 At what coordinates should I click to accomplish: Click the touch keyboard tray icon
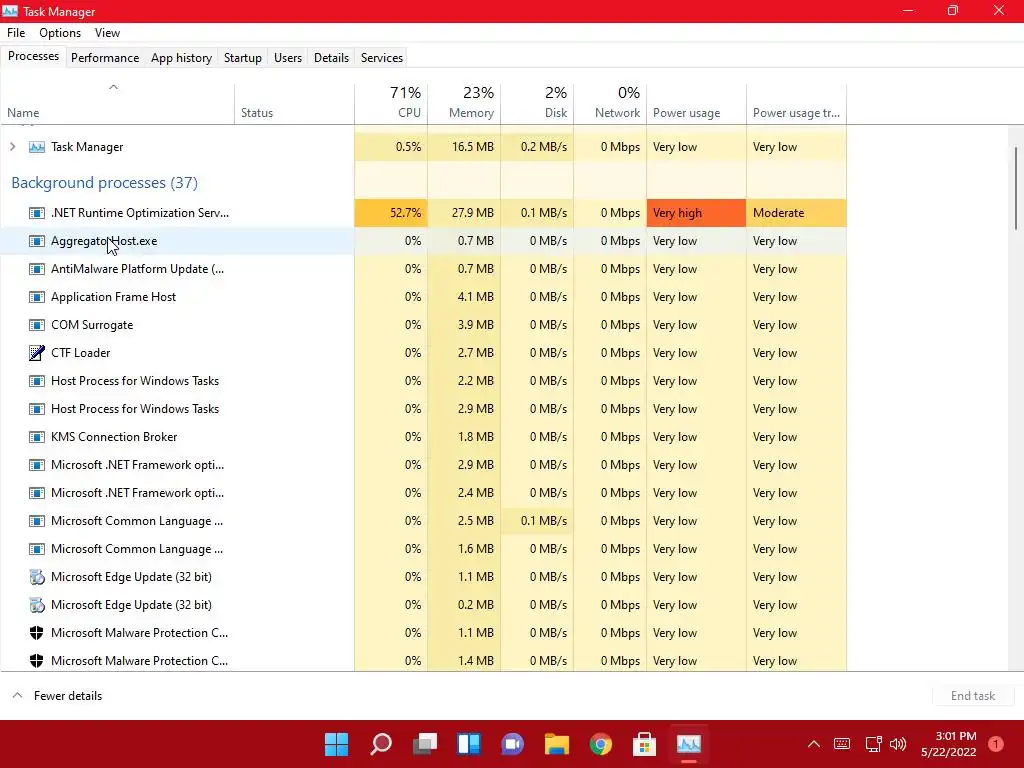pyautogui.click(x=842, y=744)
